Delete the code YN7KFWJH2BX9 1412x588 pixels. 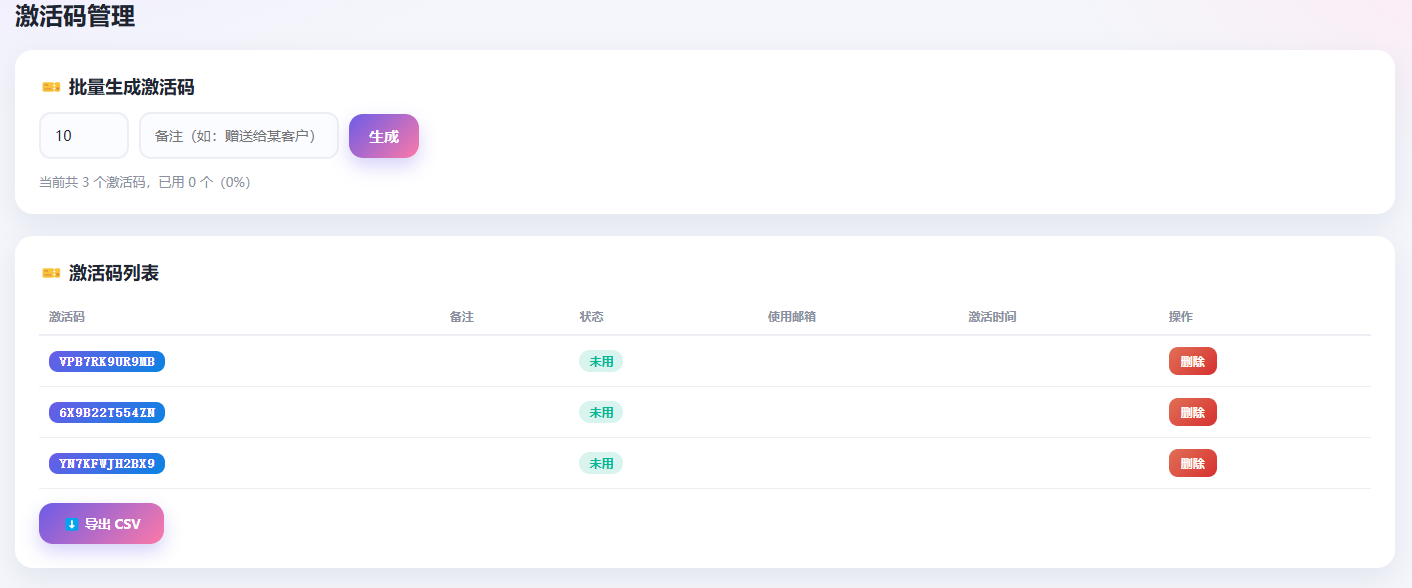pyautogui.click(x=1192, y=463)
